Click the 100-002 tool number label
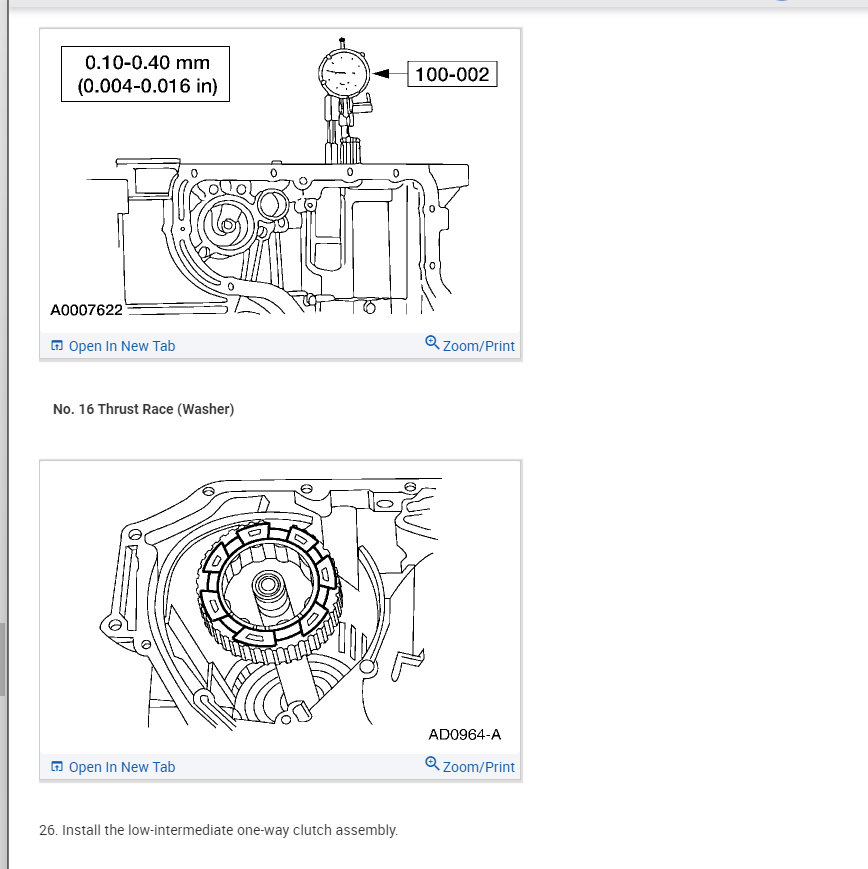The height and width of the screenshot is (869, 868). (x=452, y=74)
